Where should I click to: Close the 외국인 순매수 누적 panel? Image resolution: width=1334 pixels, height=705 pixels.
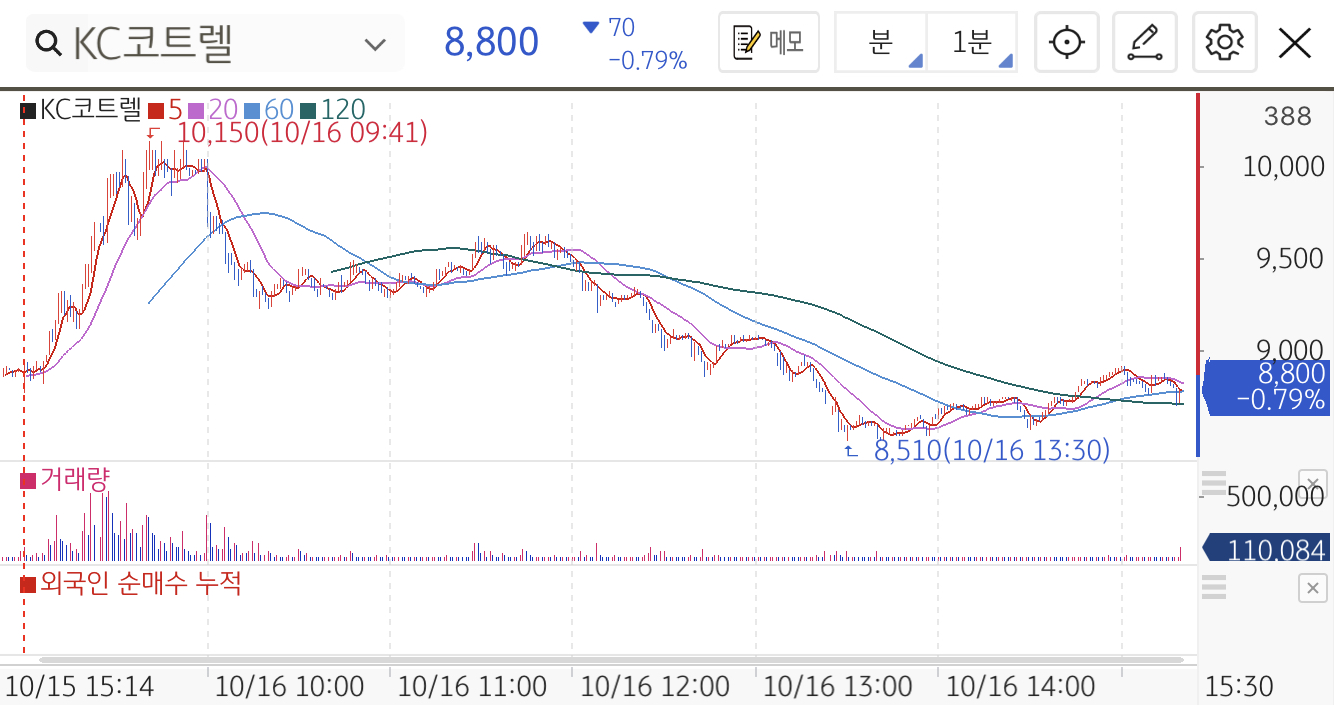pos(1312,589)
